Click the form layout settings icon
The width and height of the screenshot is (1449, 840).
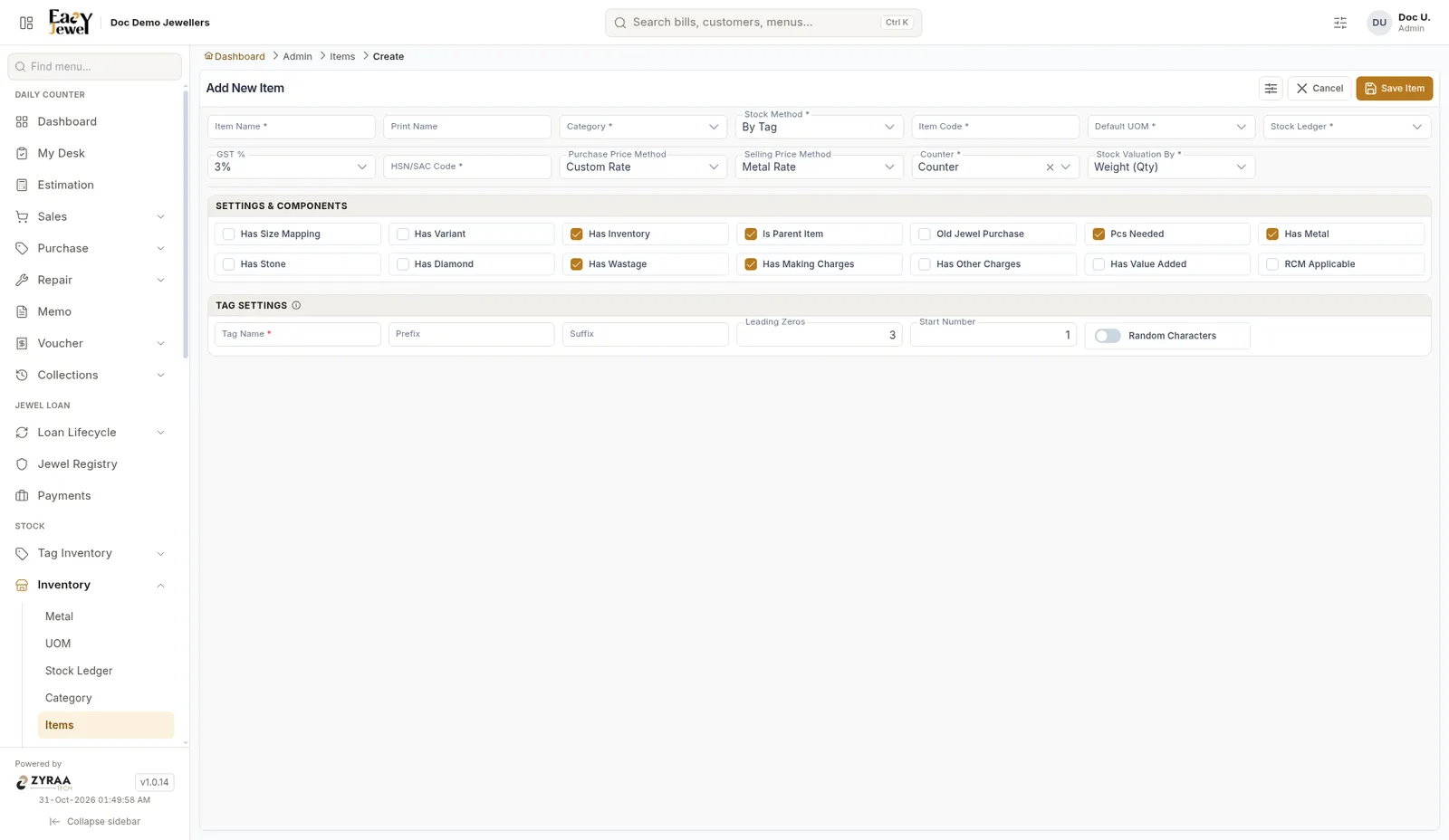click(x=1271, y=89)
